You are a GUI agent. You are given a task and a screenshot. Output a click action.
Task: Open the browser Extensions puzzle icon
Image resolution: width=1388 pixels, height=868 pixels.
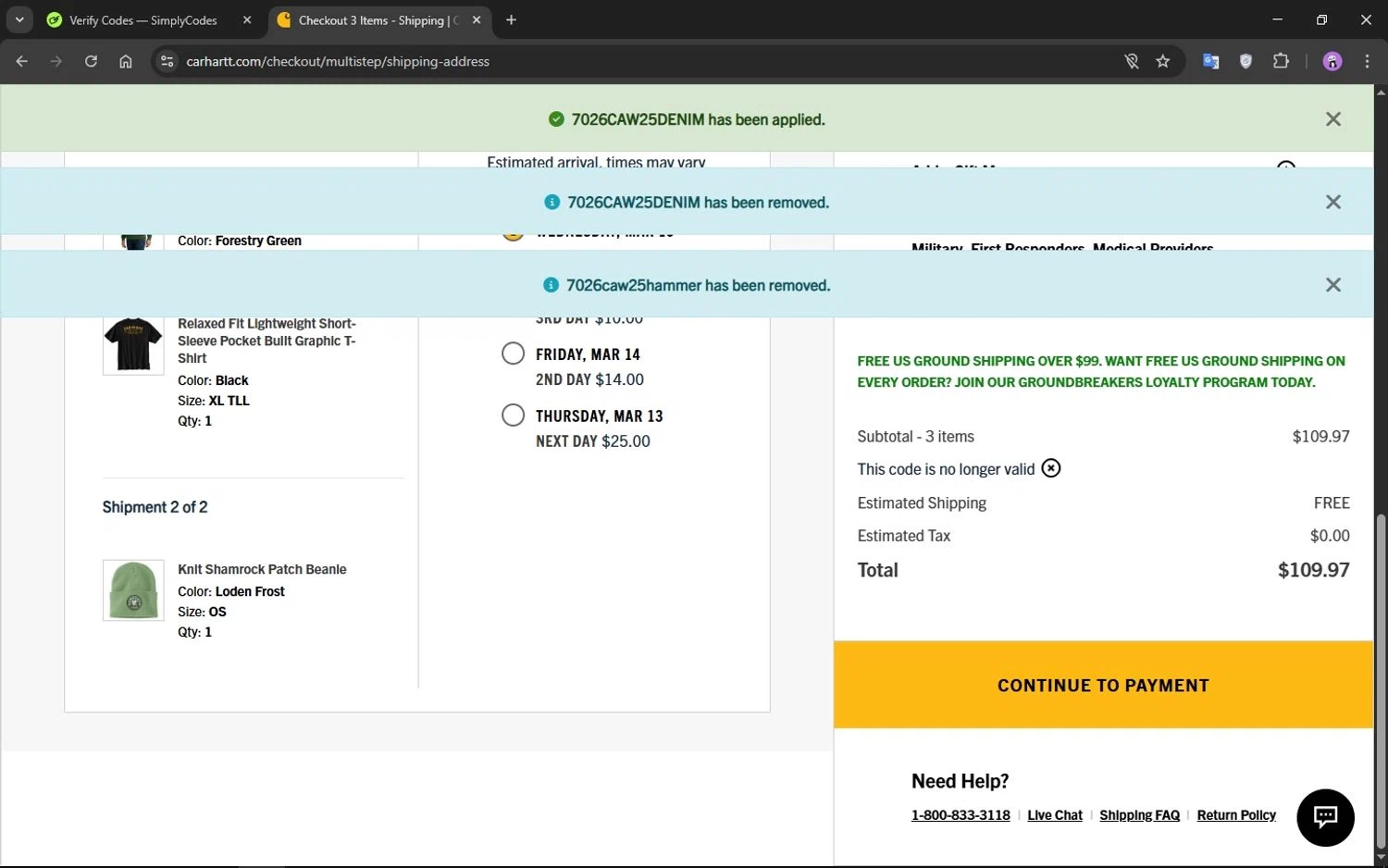(1281, 62)
